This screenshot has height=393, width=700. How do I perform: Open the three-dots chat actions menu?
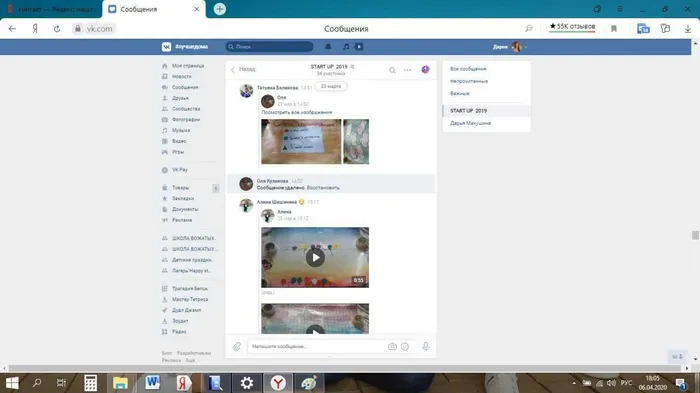pyautogui.click(x=407, y=70)
